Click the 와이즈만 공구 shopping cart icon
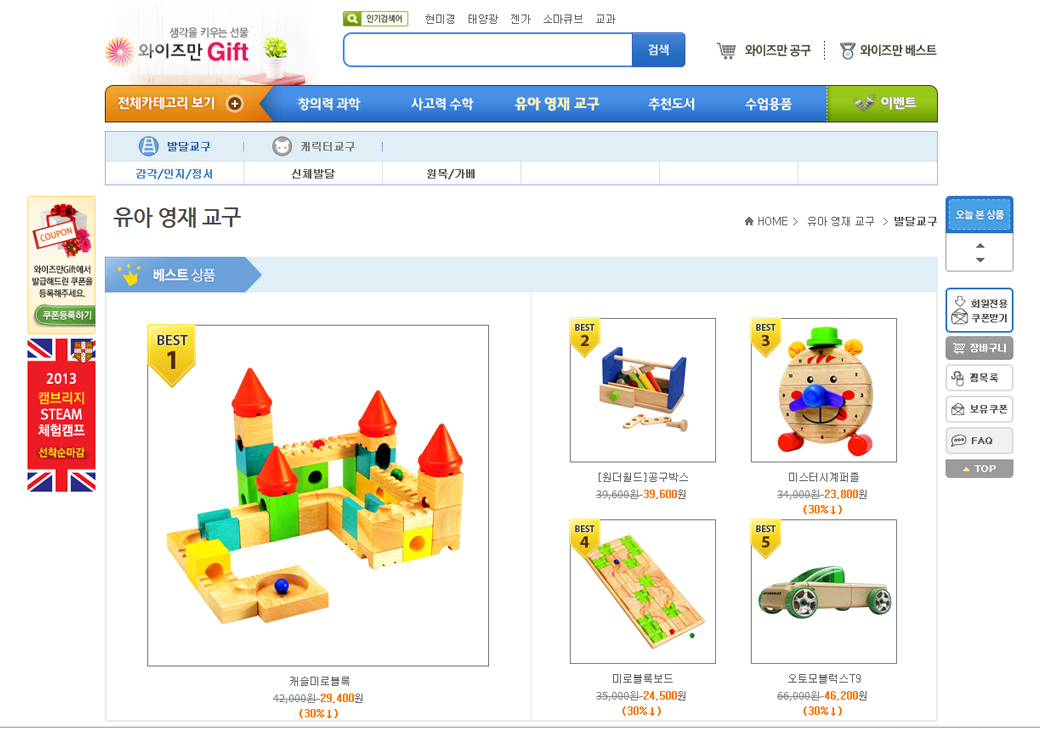Image resolution: width=1040 pixels, height=729 pixels. point(726,50)
